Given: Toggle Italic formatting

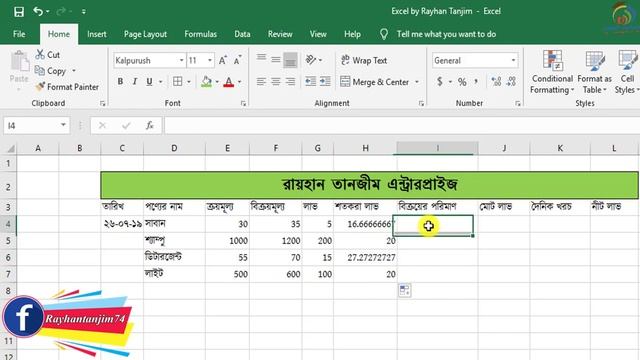Looking at the screenshot, I should click(x=135, y=82).
